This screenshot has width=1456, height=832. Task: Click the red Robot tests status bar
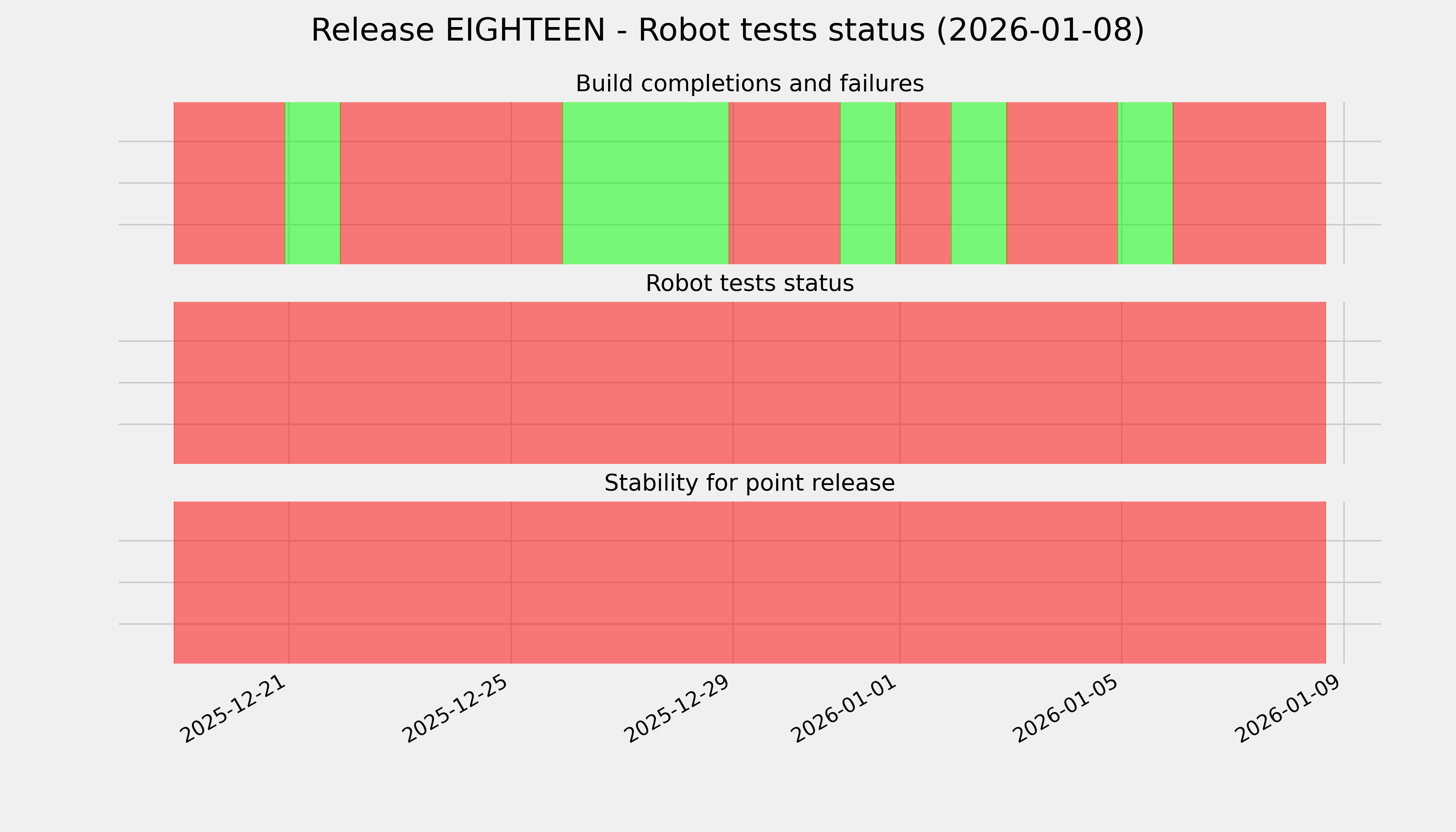pos(749,383)
